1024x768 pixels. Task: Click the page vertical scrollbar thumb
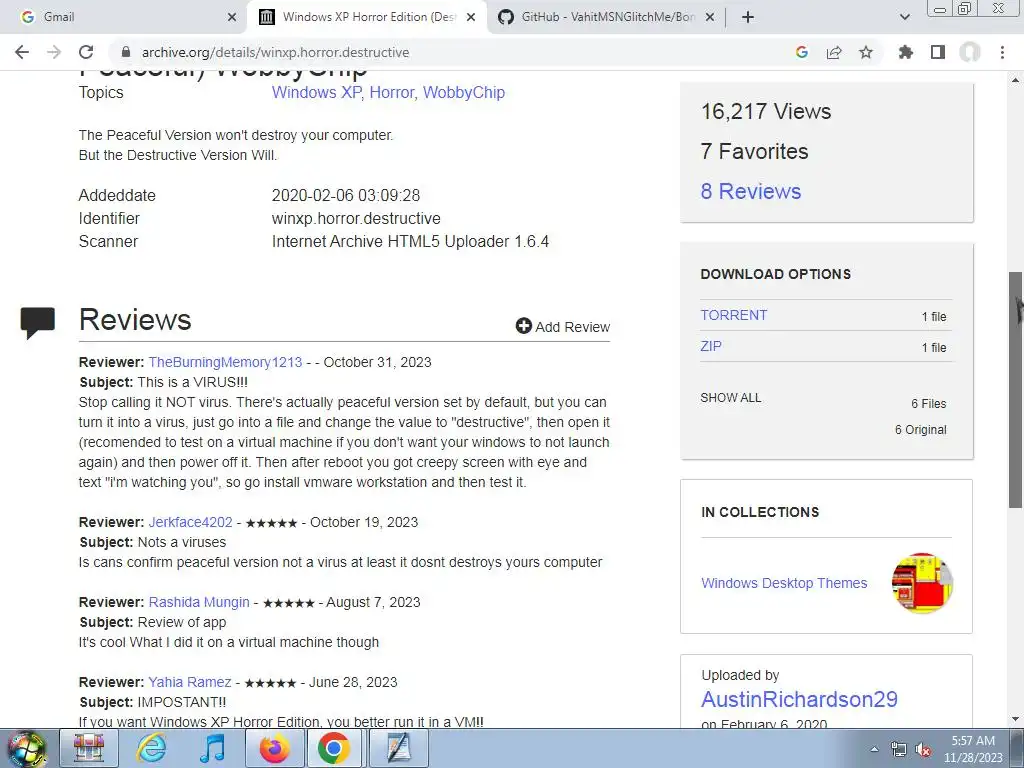point(1016,389)
